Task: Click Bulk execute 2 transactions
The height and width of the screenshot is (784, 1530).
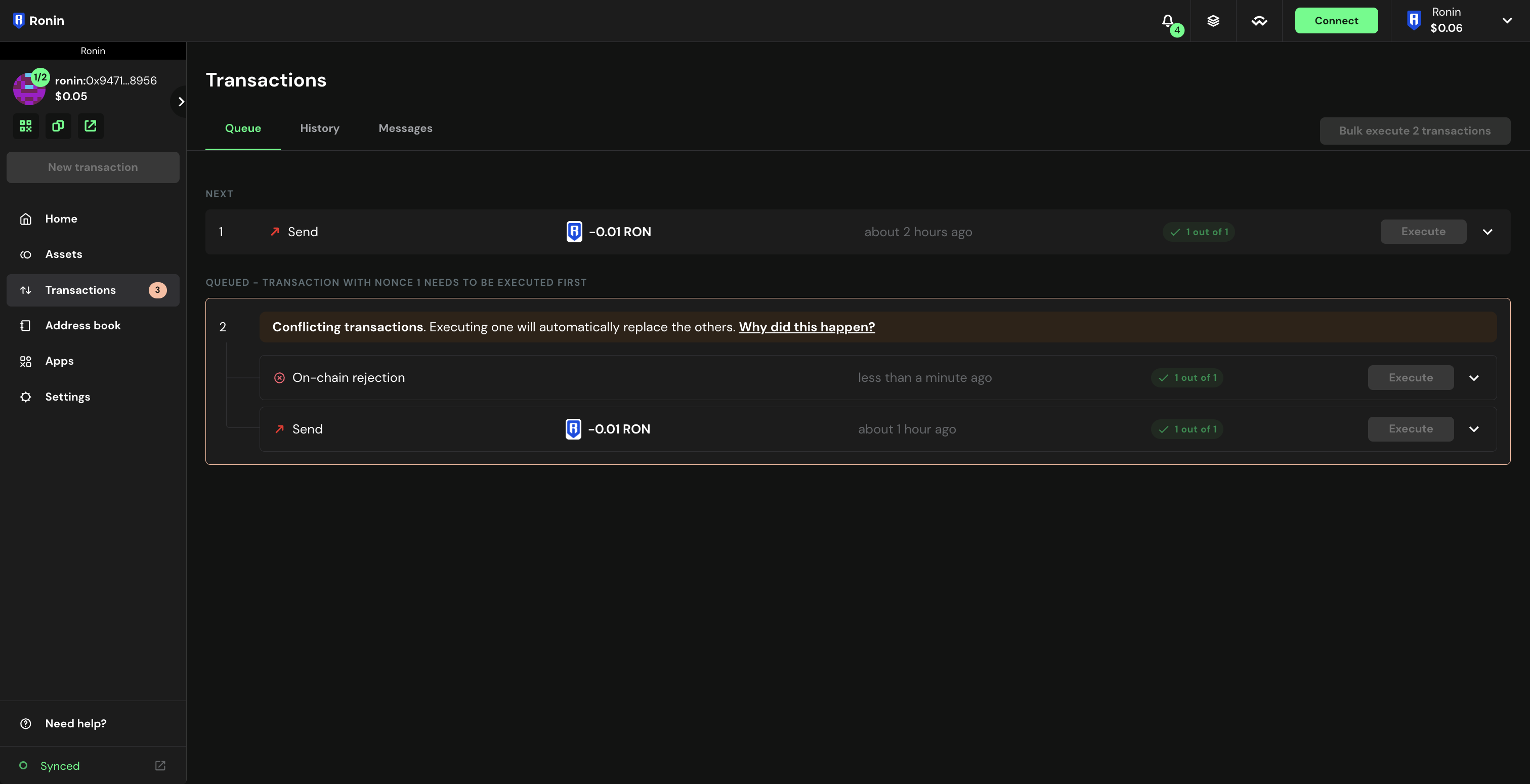Action: (x=1415, y=130)
